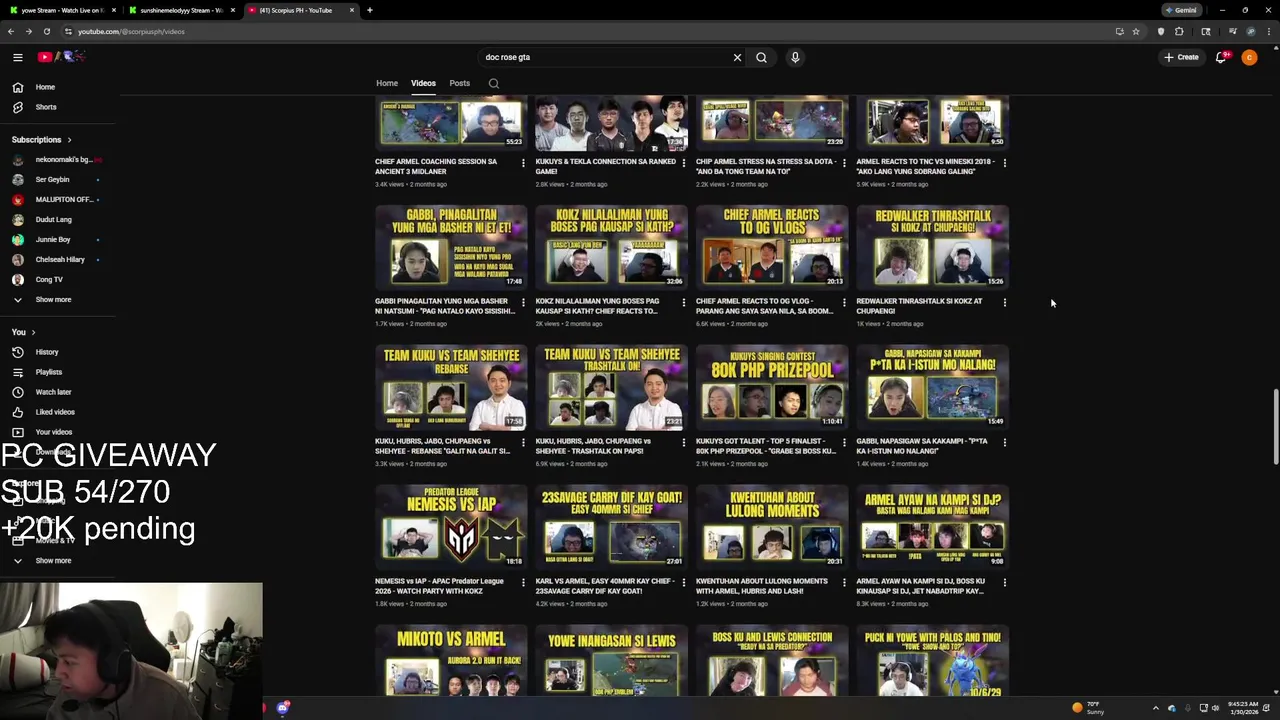Click the YouTube logo

tap(62, 57)
